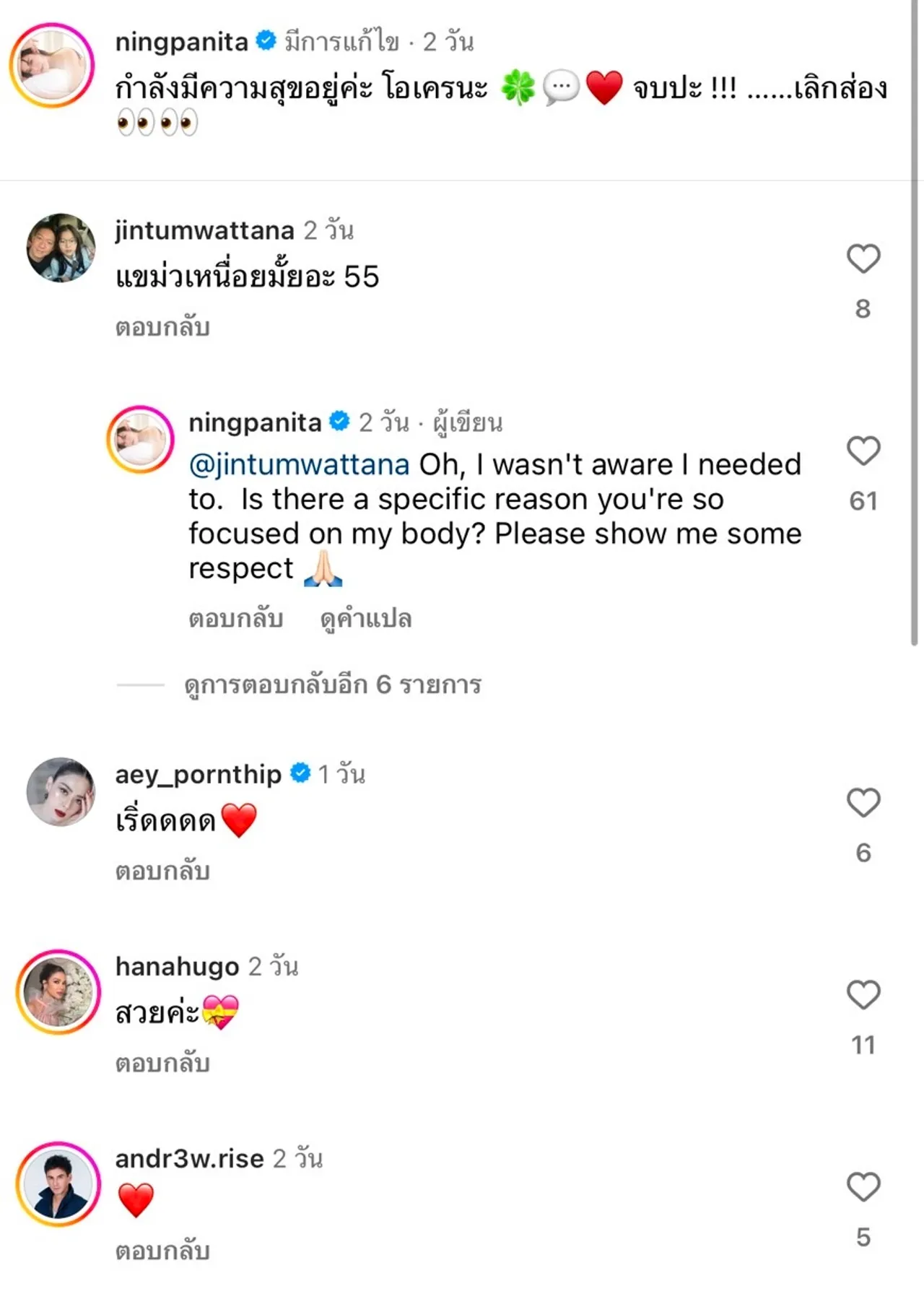Open ningpanita's profile picture in post caption
The width and height of the screenshot is (924, 1299).
(52, 65)
